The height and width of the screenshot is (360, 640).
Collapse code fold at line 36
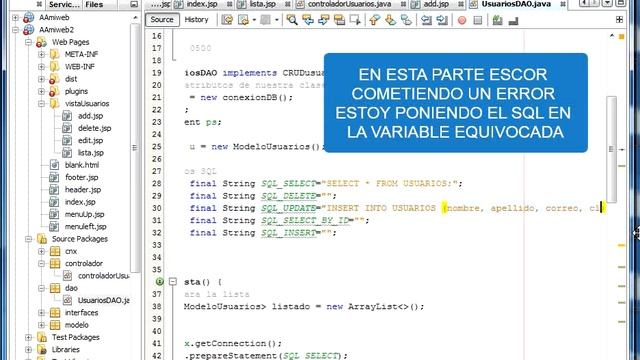(173, 282)
